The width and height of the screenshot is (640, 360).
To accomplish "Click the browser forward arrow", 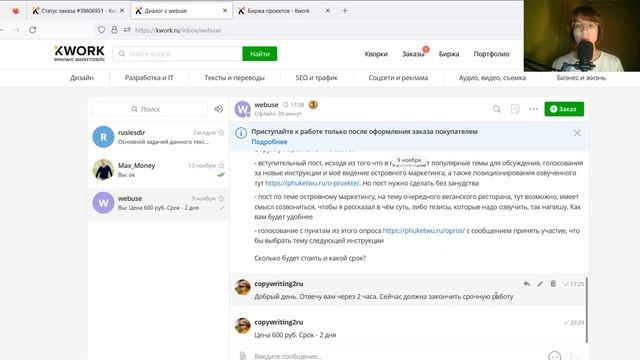I will [16, 30].
